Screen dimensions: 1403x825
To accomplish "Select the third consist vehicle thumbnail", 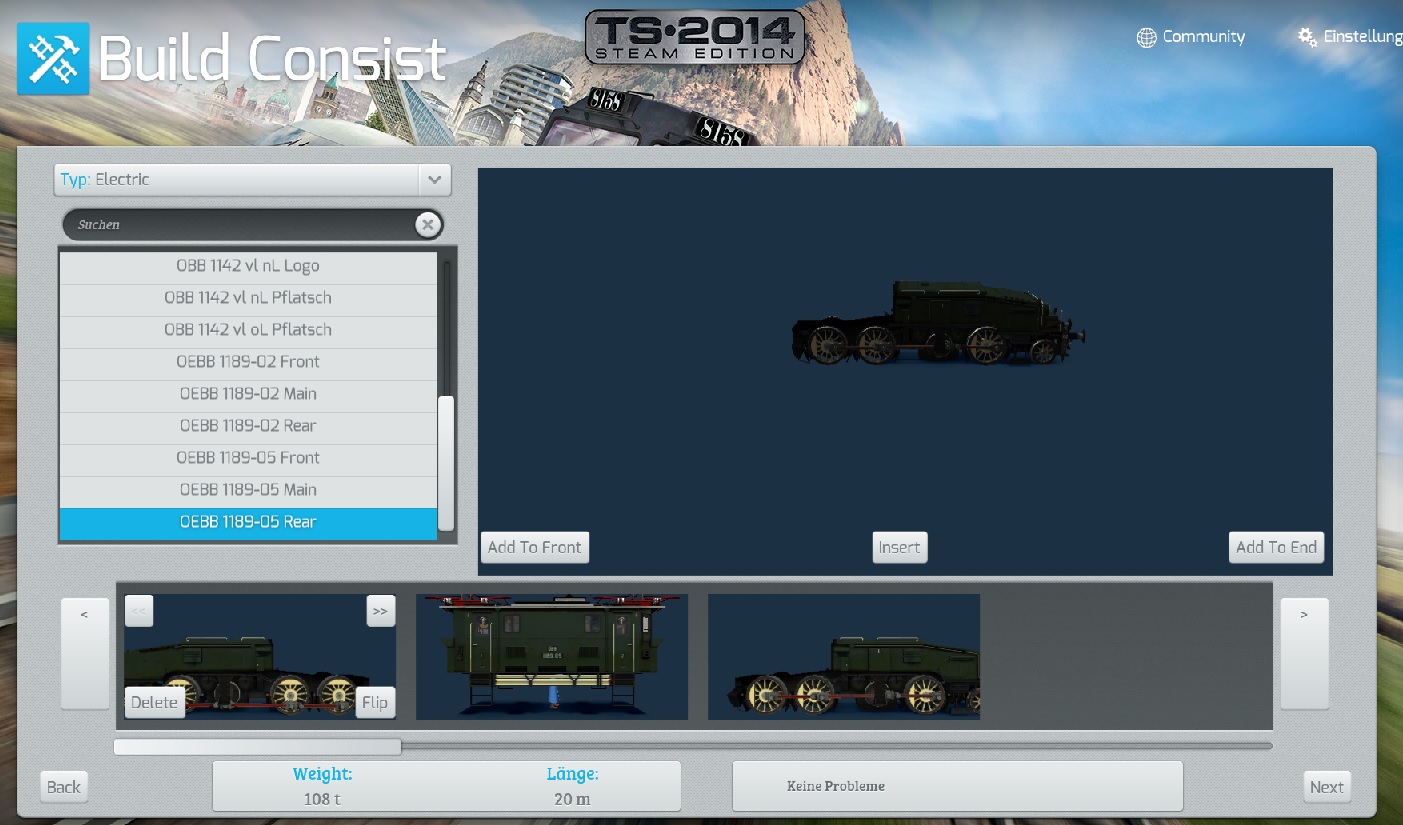I will (844, 657).
